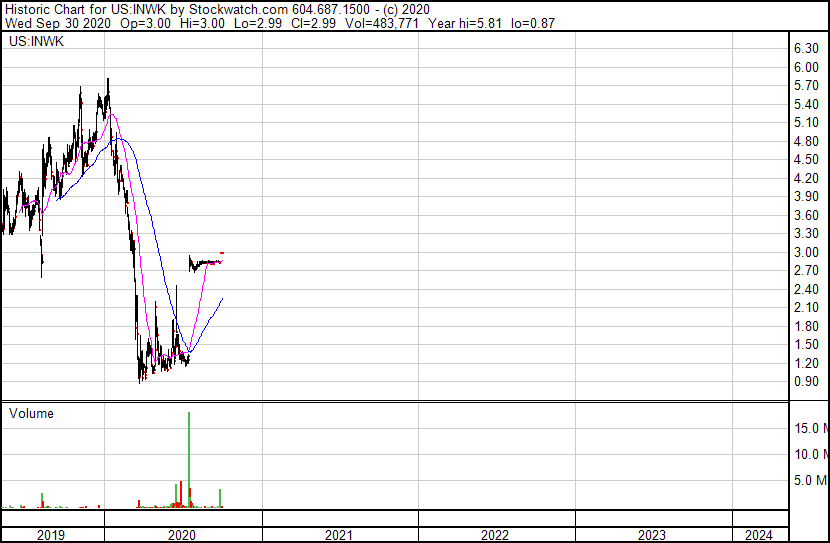Click the 5.0 M volume axis label
Image resolution: width=830 pixels, height=543 pixels.
pyautogui.click(x=812, y=481)
